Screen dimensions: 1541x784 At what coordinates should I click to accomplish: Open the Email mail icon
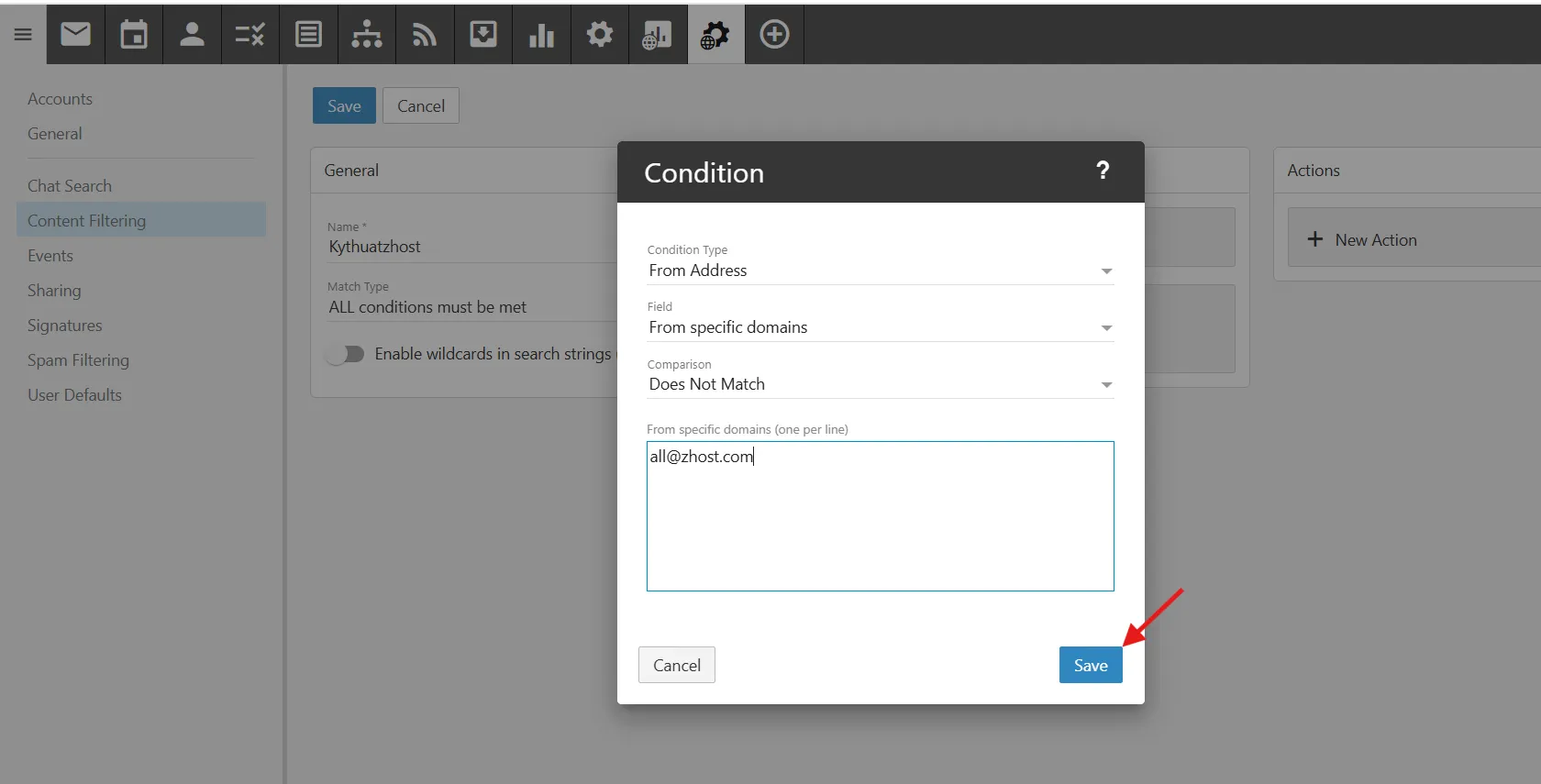(x=75, y=35)
